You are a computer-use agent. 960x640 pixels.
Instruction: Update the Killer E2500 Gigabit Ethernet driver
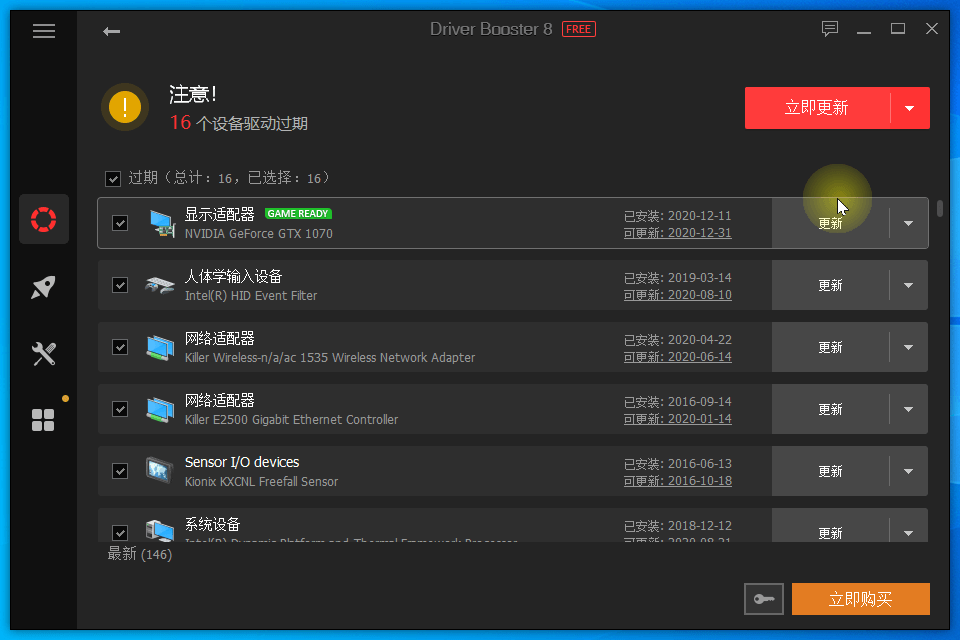click(830, 409)
